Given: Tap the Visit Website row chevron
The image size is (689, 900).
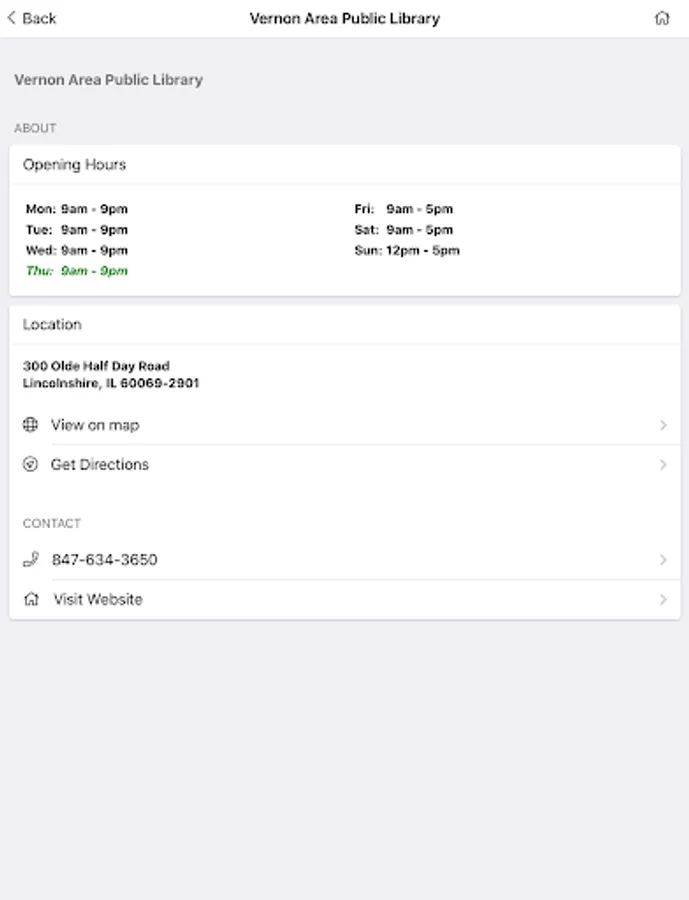Looking at the screenshot, I should (663, 600).
